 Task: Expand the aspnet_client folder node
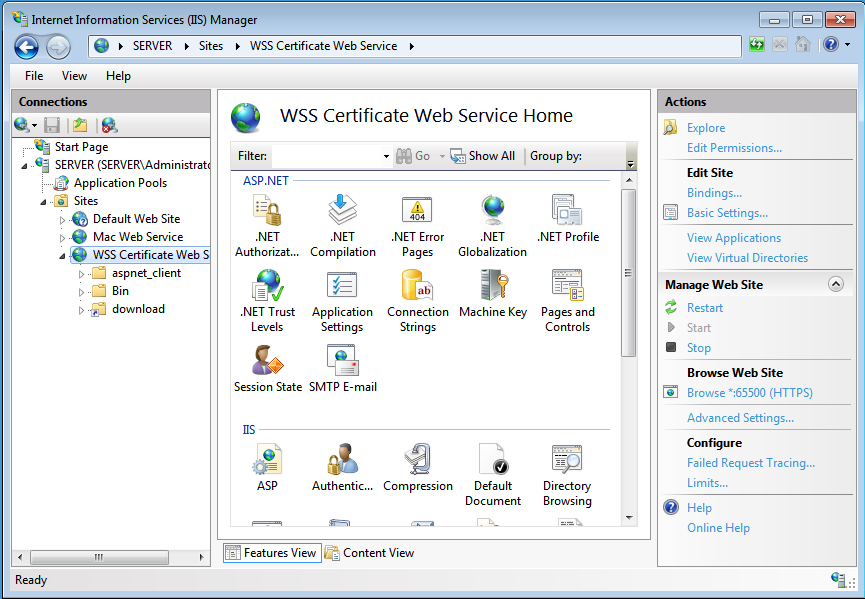[x=82, y=274]
